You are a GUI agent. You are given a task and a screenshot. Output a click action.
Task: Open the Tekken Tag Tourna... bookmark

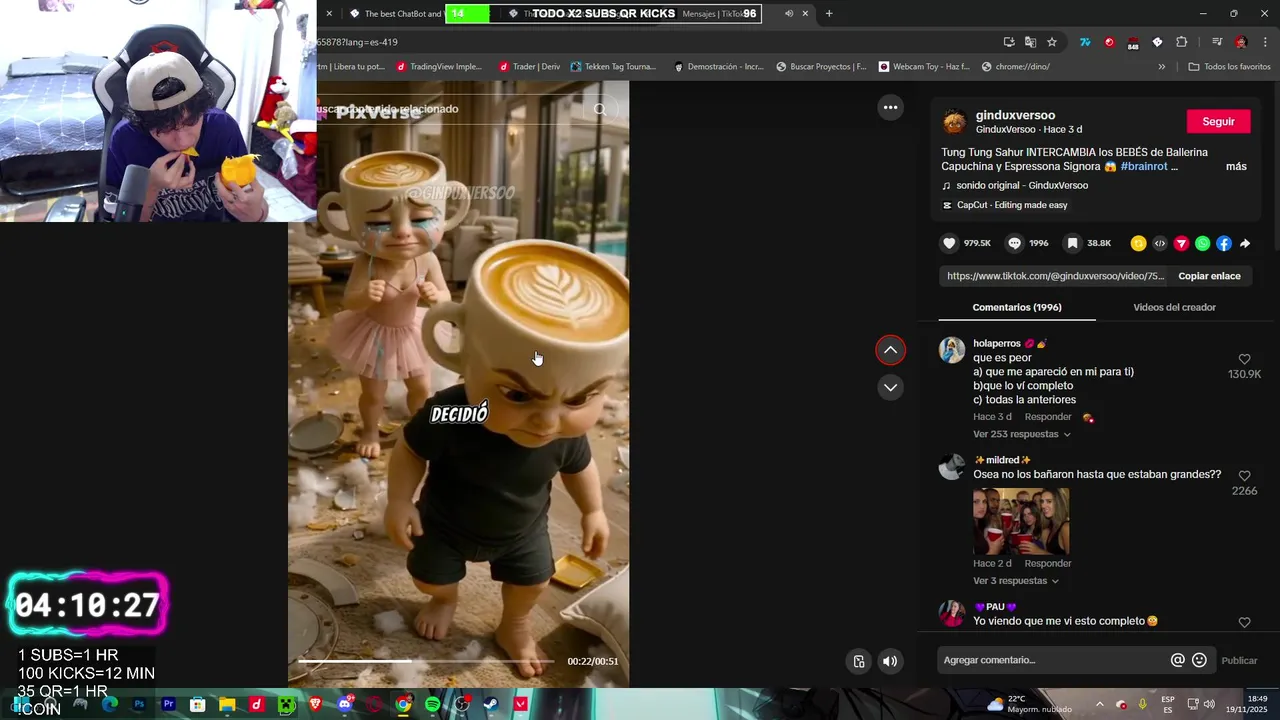click(x=614, y=67)
